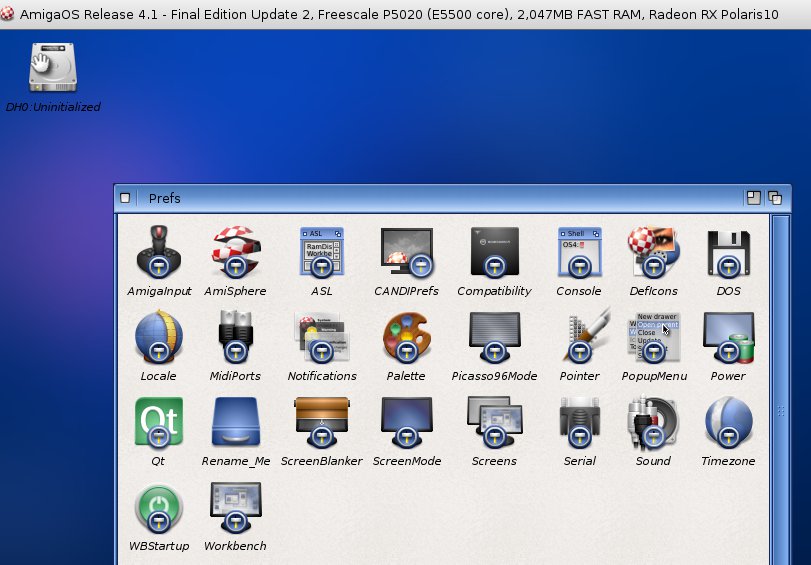
Task: Click the Amiga boing ball screen icon
Action: pyautogui.click(x=7, y=13)
